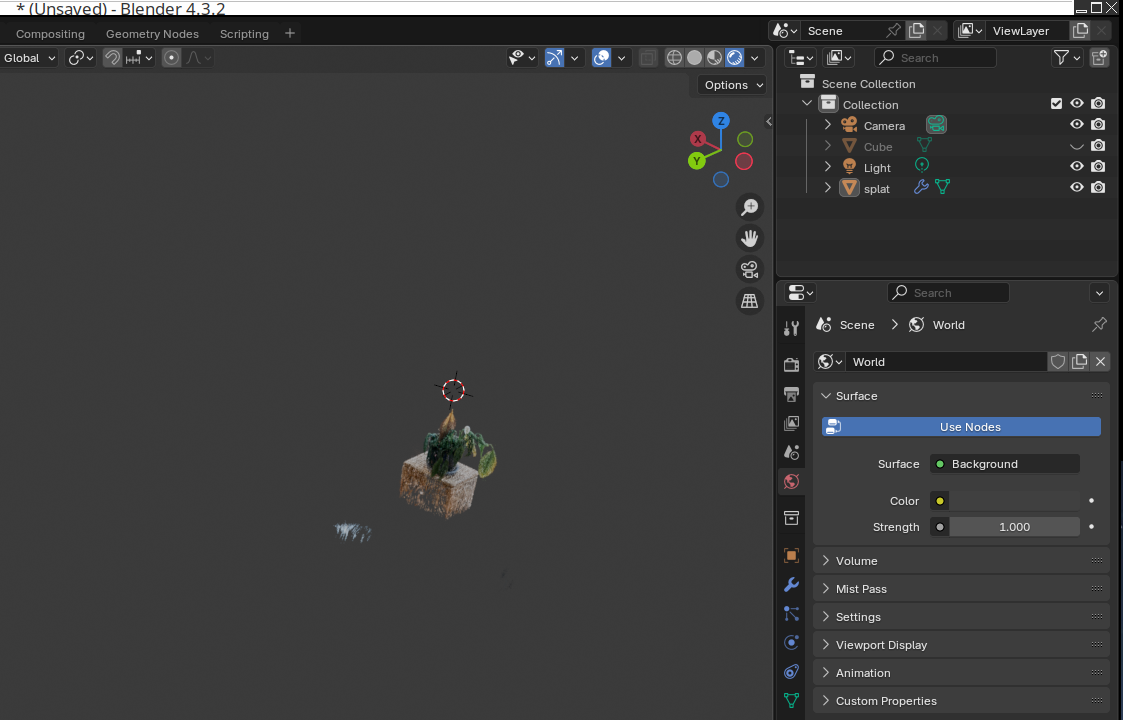Image resolution: width=1123 pixels, height=720 pixels.
Task: Open the Object properties orange square tab
Action: (791, 555)
